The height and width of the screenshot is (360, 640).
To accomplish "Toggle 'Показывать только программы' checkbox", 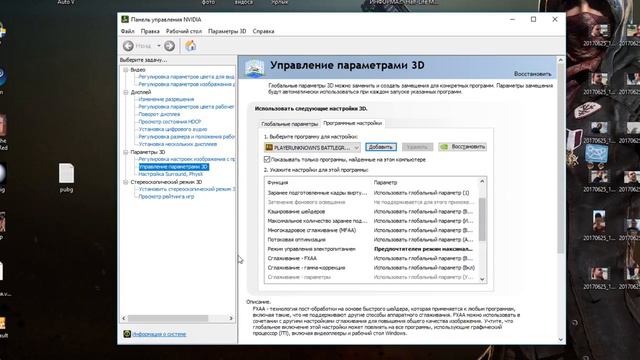I will (267, 160).
